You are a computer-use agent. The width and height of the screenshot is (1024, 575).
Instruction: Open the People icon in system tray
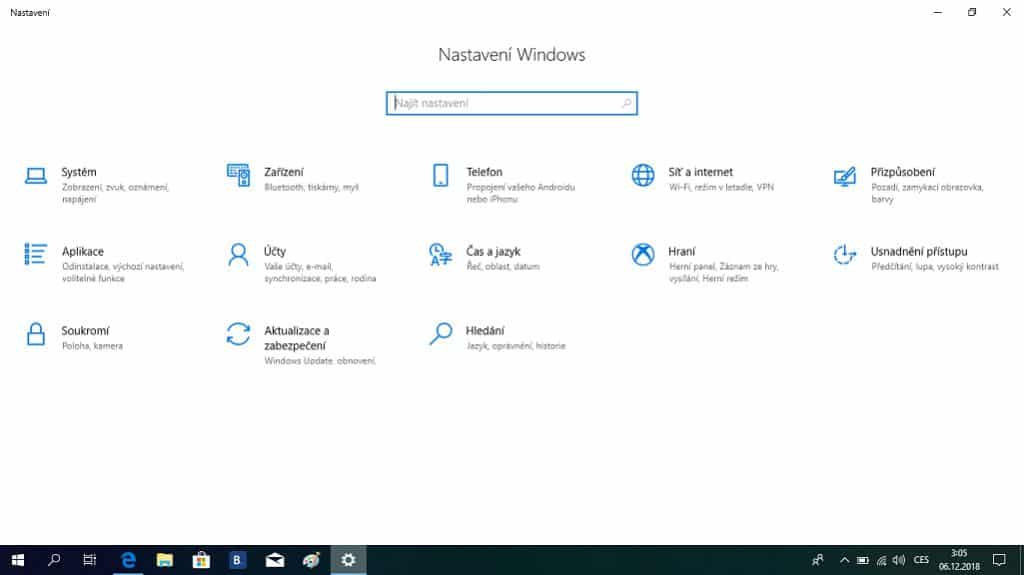tap(818, 560)
